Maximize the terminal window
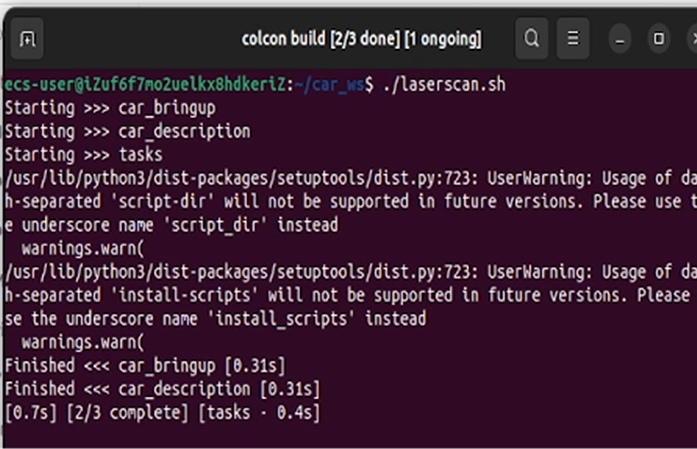The height and width of the screenshot is (449, 697). [659, 39]
